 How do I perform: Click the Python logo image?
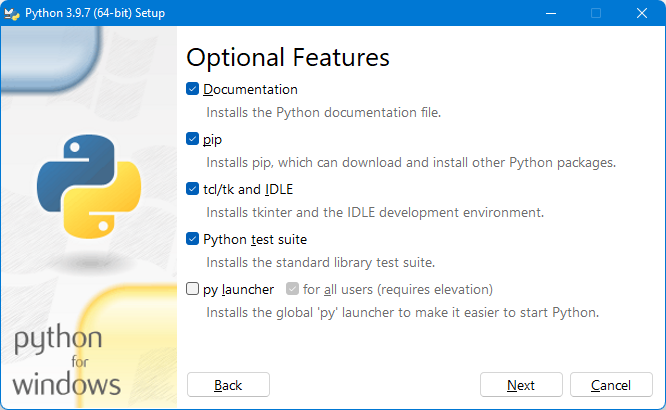tap(89, 186)
